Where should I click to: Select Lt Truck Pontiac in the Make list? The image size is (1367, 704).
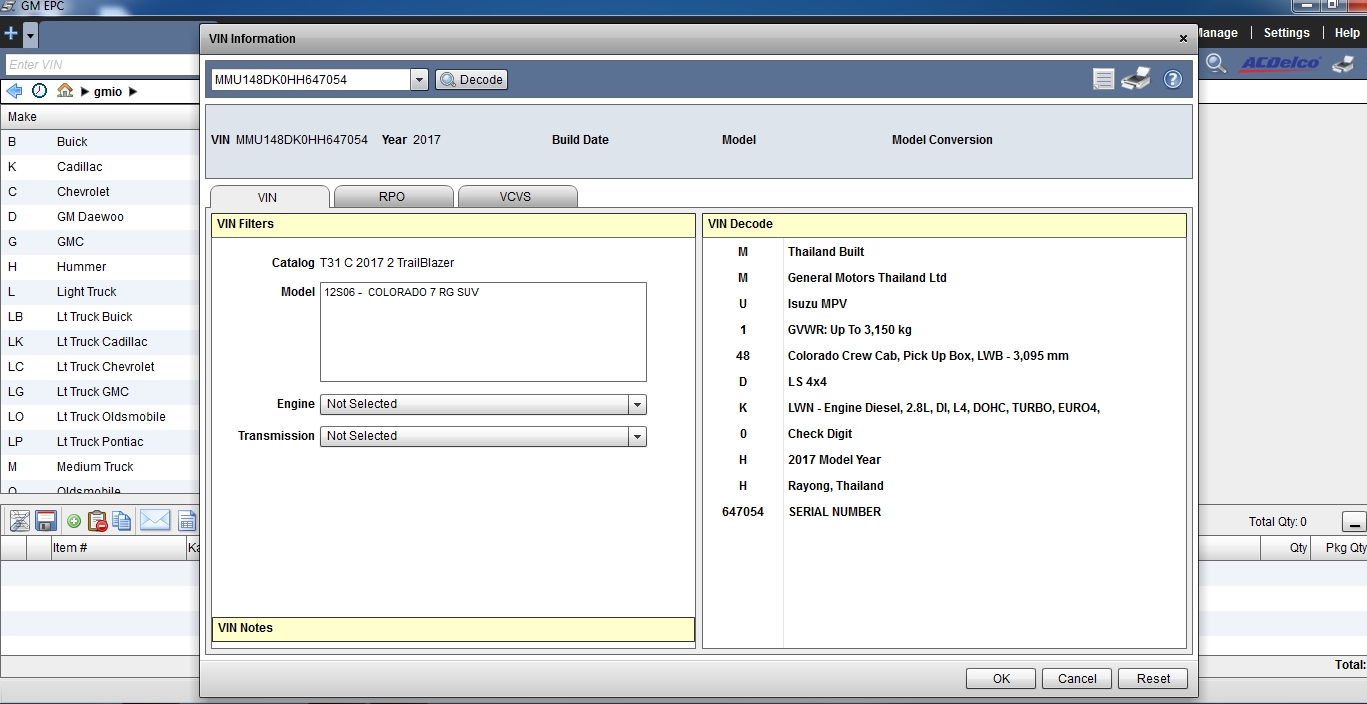100,442
